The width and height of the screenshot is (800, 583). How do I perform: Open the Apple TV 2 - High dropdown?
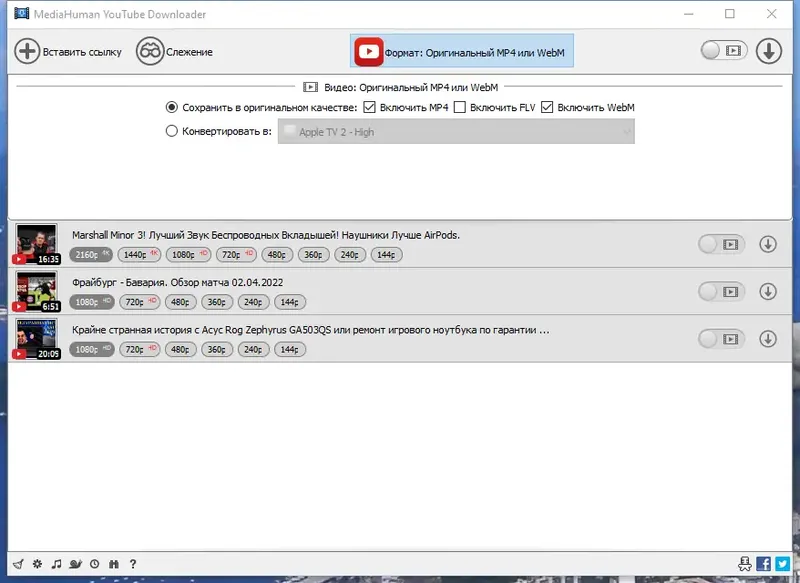click(x=456, y=132)
